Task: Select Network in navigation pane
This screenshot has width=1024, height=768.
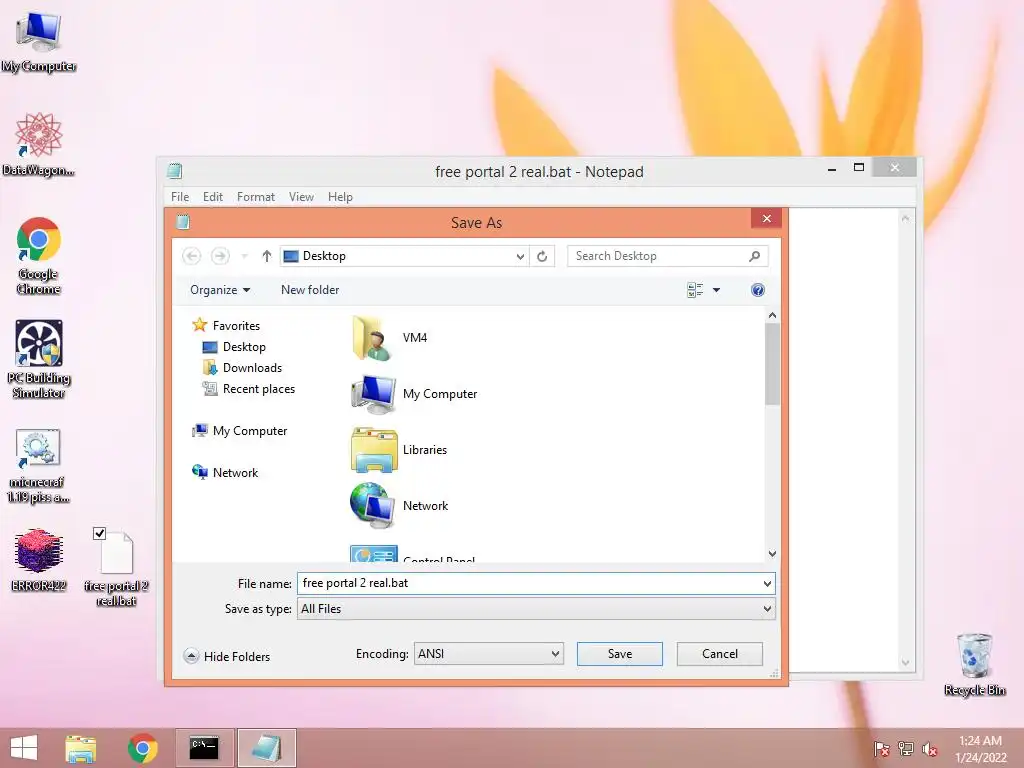Action: tap(225, 473)
